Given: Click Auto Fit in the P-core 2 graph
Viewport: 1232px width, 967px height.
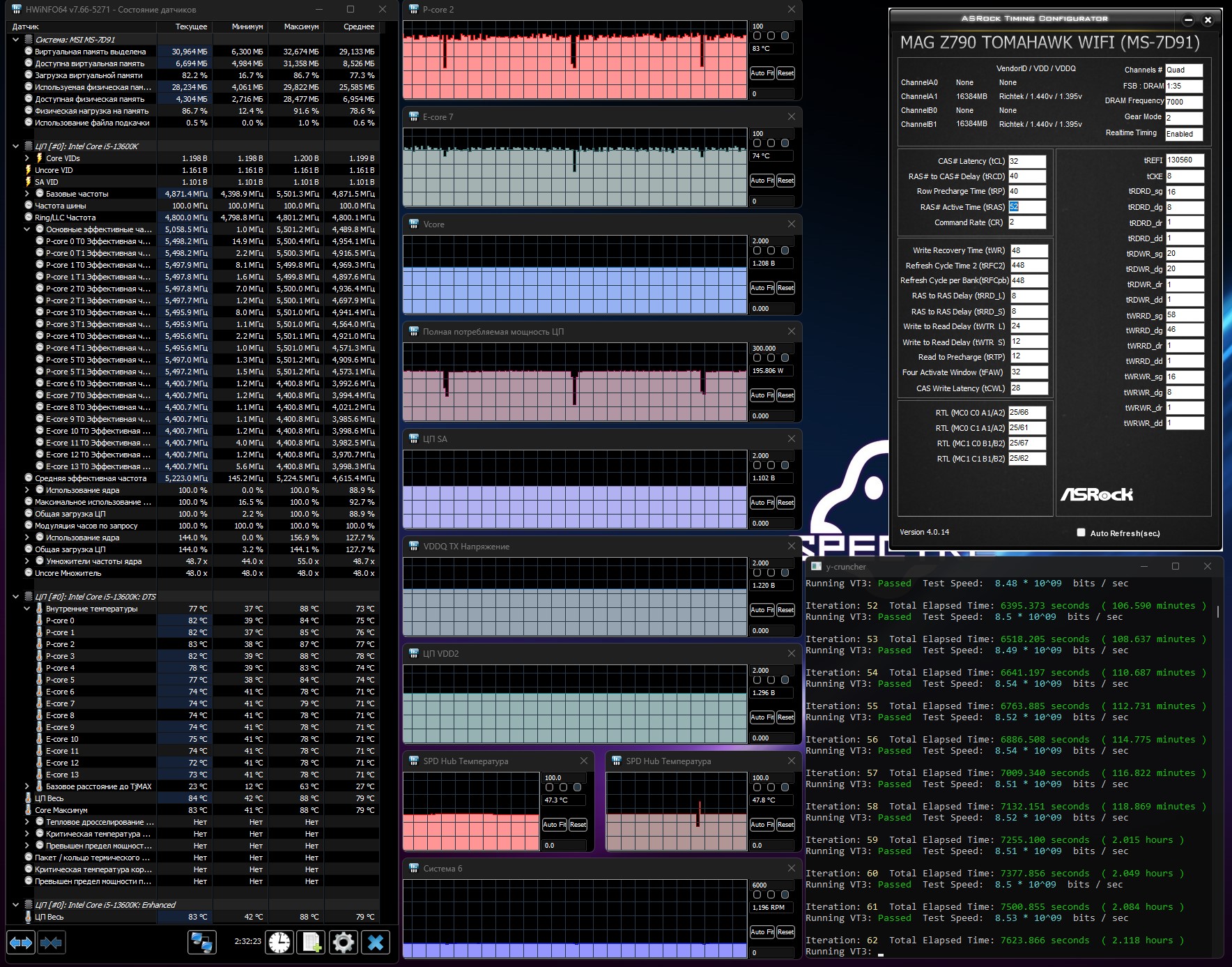Looking at the screenshot, I should coord(762,73).
